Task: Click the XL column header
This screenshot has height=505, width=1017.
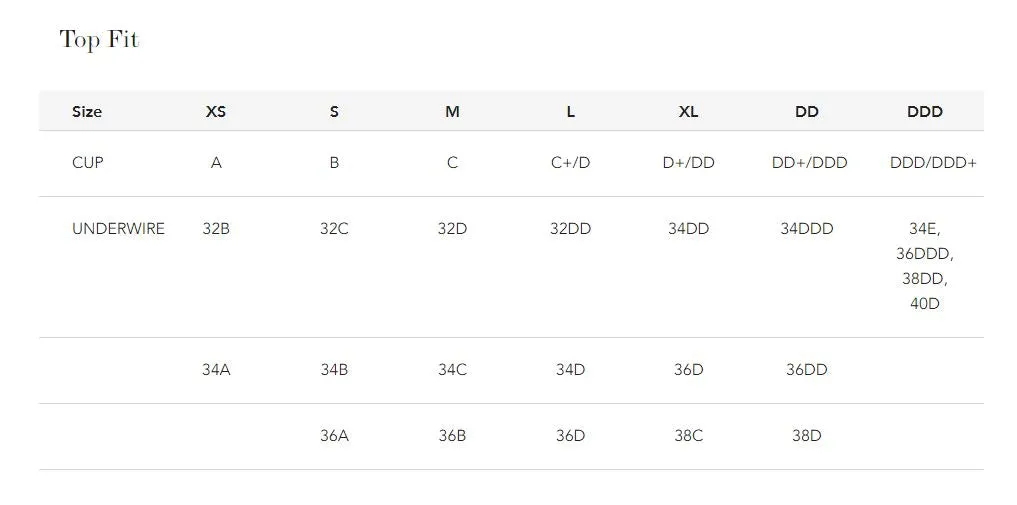Action: tap(688, 112)
